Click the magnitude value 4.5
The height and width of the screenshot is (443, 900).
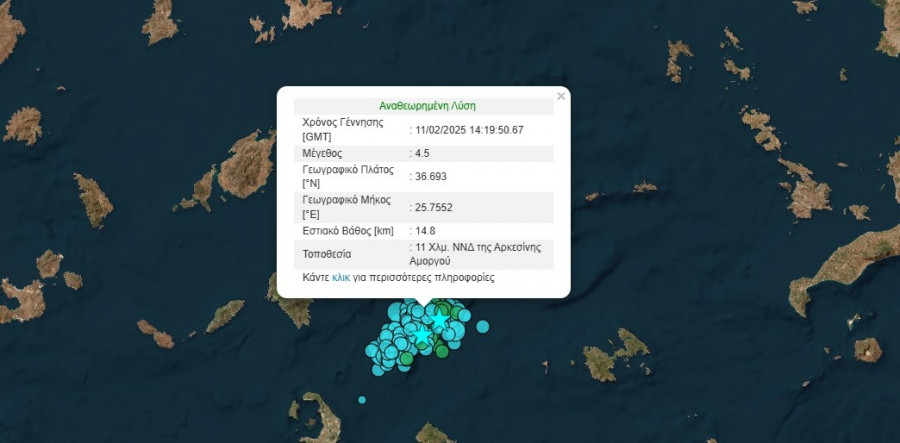[424, 154]
